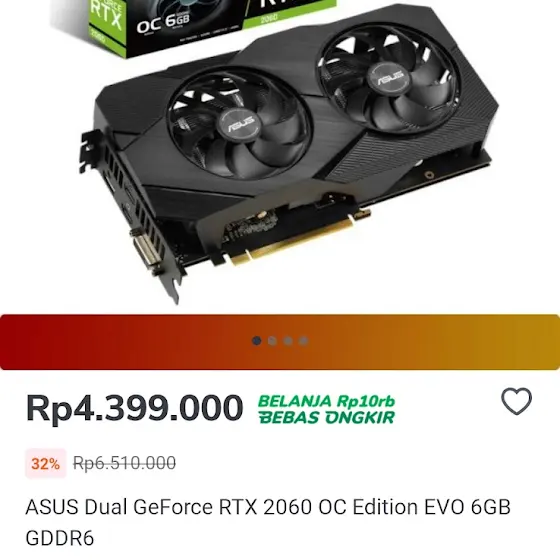Tap the red-to-gold gradient banner
This screenshot has width=560, height=560.
point(280,342)
